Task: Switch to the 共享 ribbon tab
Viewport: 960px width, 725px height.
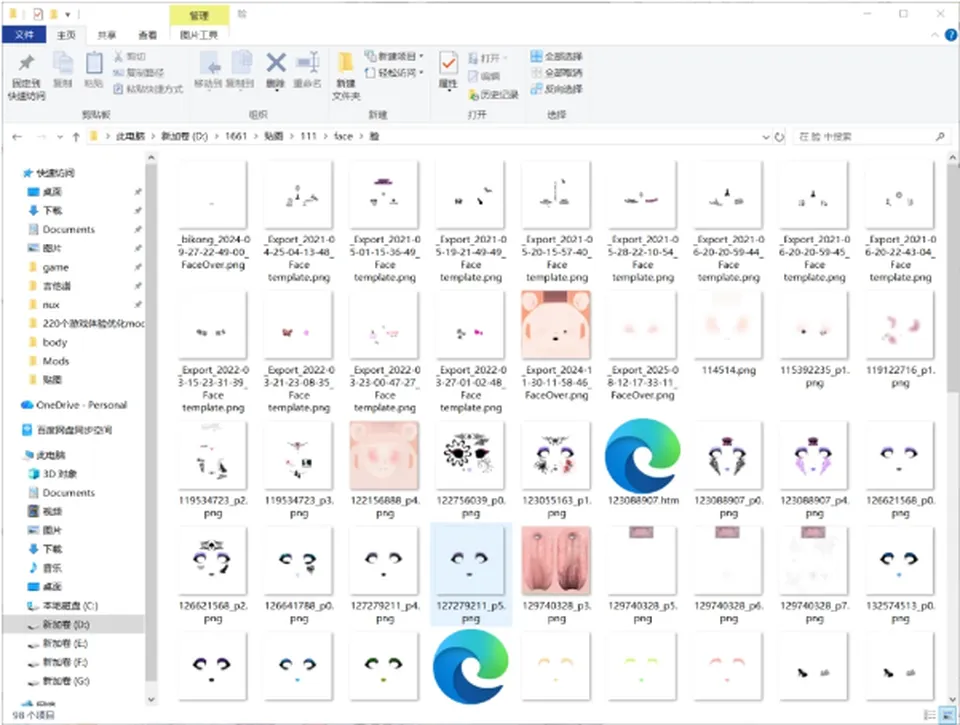Action: [107, 36]
